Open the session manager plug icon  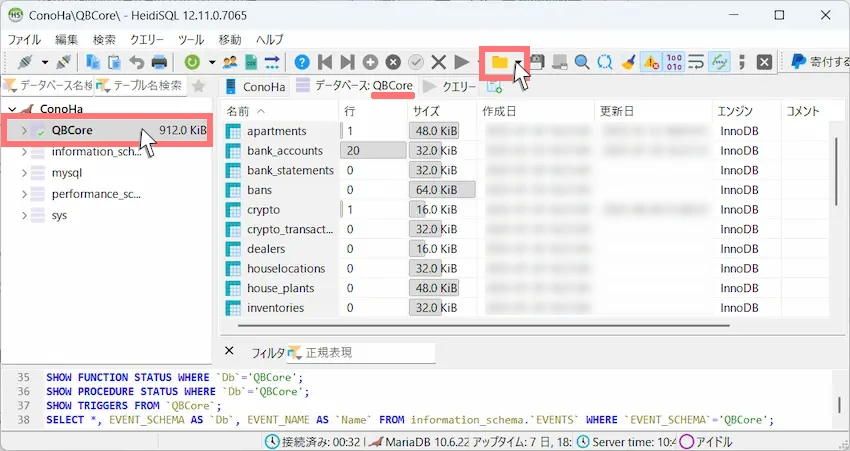(25, 62)
